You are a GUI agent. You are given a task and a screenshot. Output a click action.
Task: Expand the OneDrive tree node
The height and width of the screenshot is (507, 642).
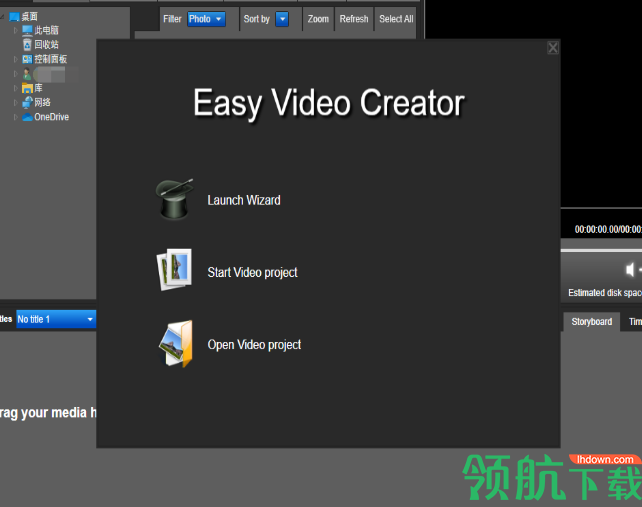[16, 117]
